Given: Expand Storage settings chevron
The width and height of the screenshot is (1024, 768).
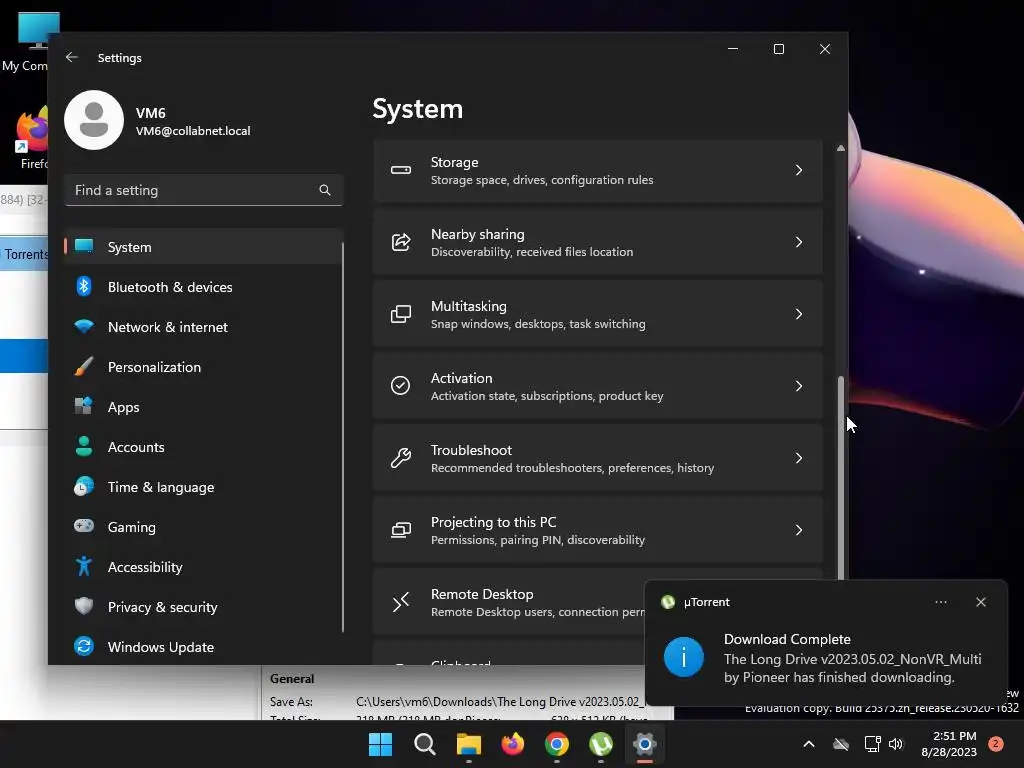Looking at the screenshot, I should [x=799, y=170].
